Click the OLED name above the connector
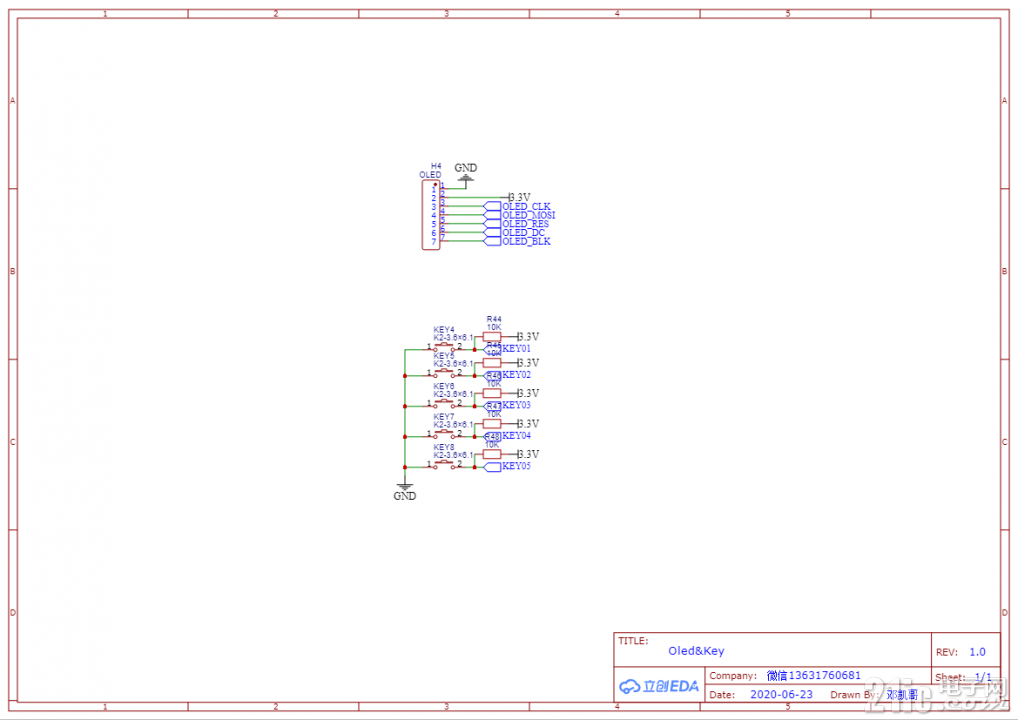Viewport: 1018px width, 720px height. (x=430, y=175)
